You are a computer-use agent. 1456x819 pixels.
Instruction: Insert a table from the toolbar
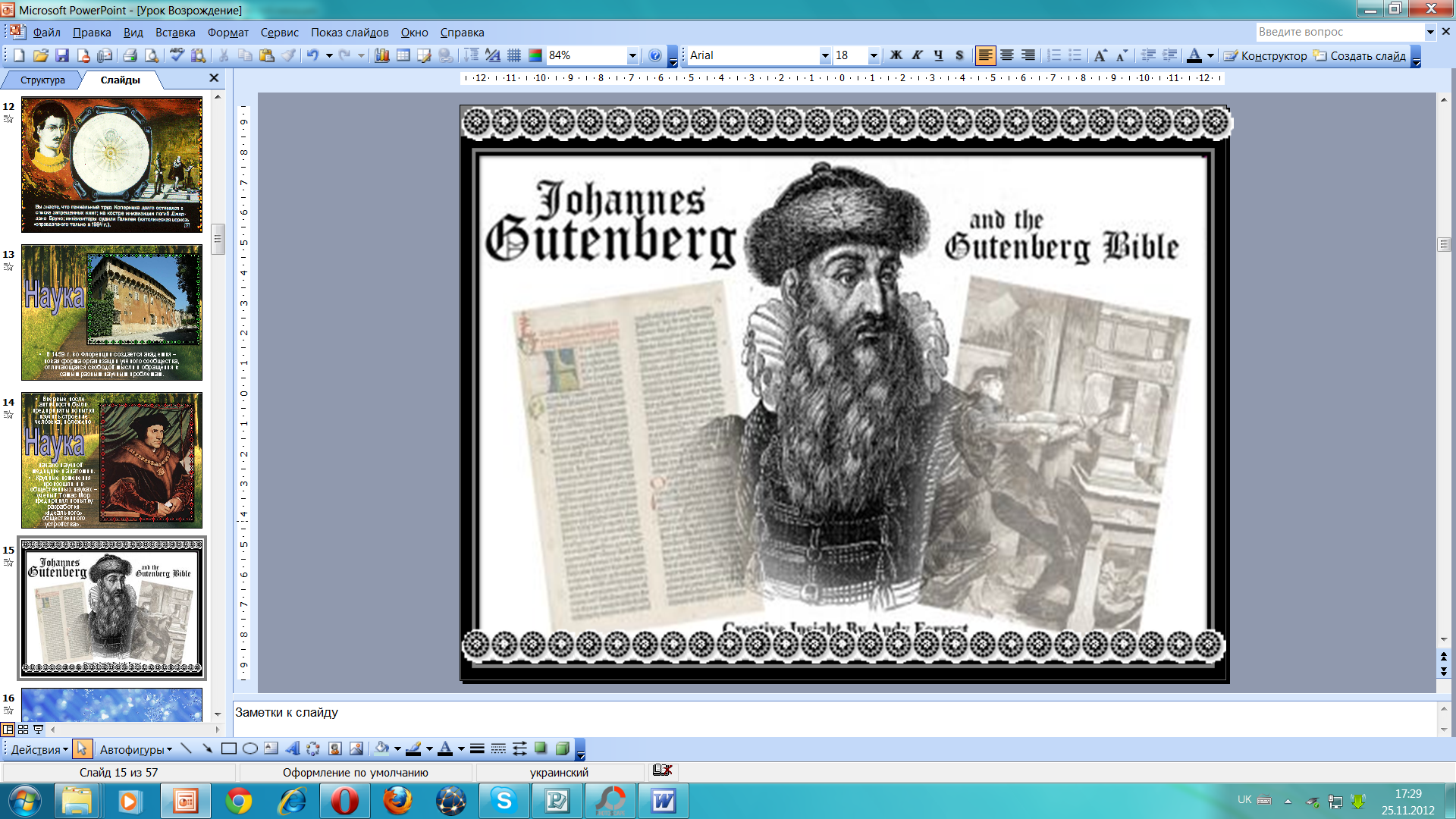click(403, 55)
